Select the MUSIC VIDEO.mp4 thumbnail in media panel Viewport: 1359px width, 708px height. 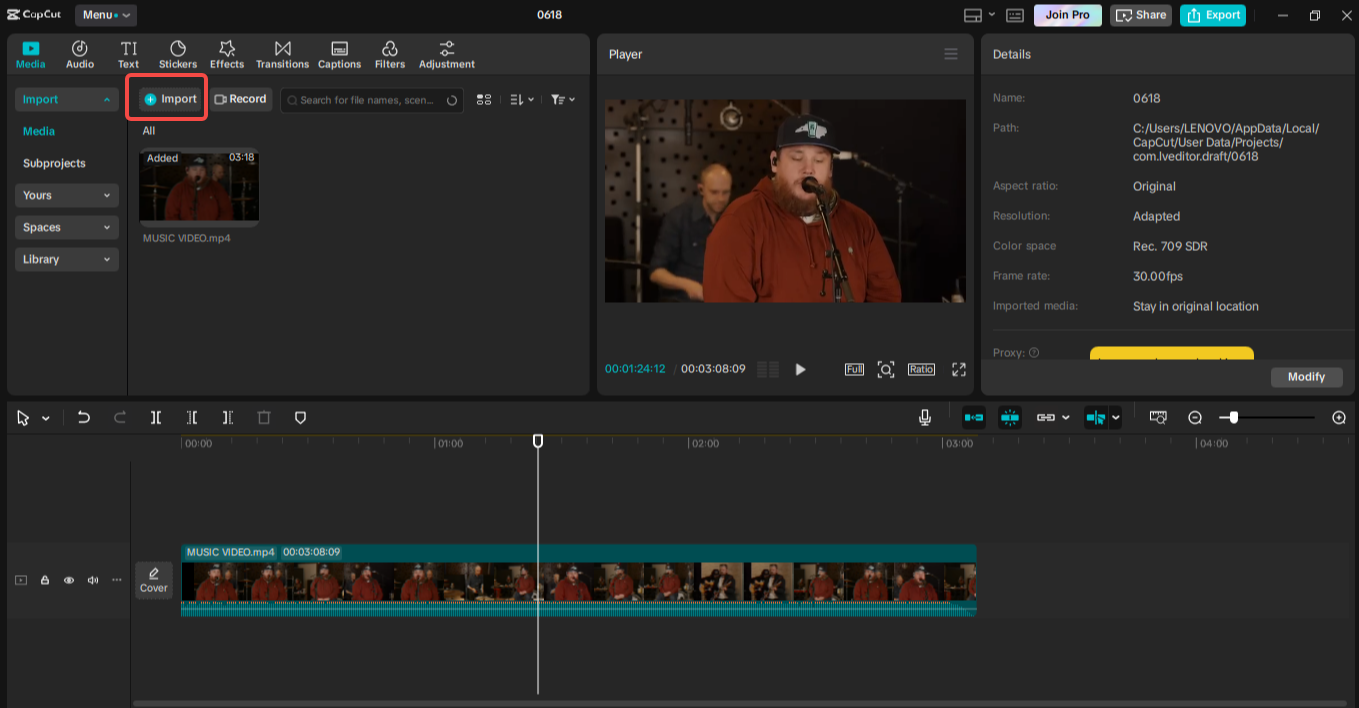point(198,186)
